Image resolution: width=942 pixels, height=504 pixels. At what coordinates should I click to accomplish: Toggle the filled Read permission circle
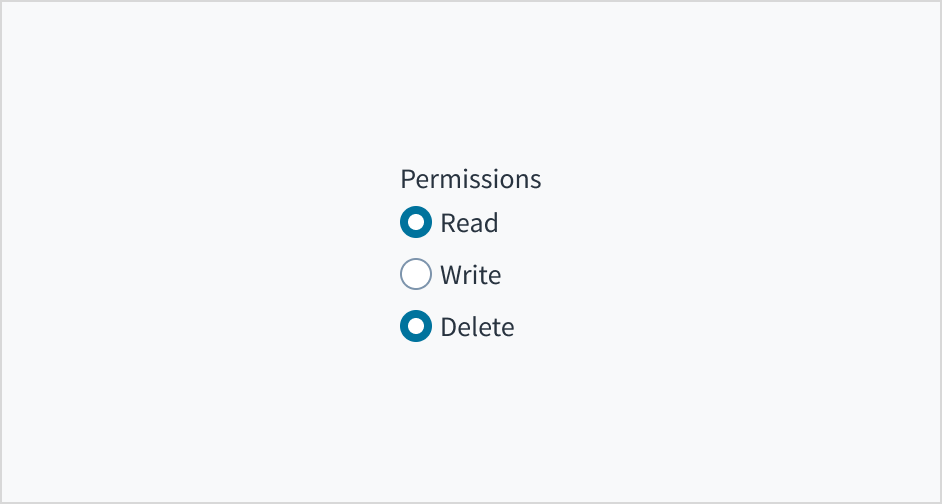(416, 223)
